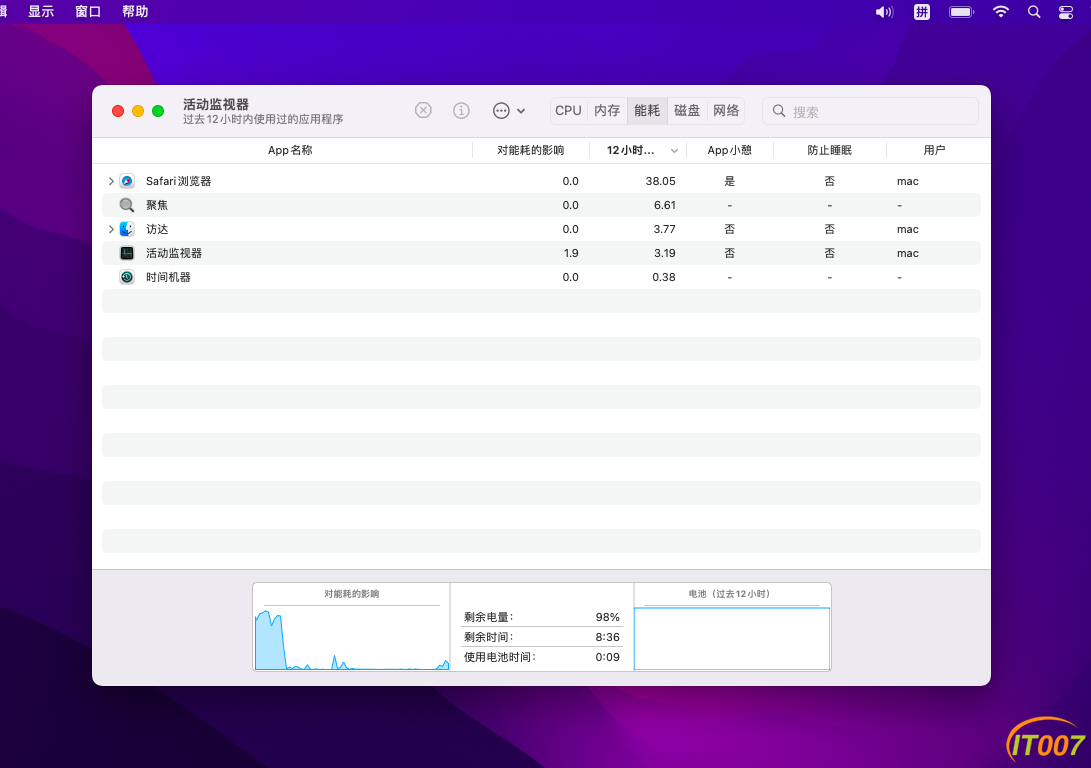Focus the 搜索 search field
1091x768 pixels.
870,111
